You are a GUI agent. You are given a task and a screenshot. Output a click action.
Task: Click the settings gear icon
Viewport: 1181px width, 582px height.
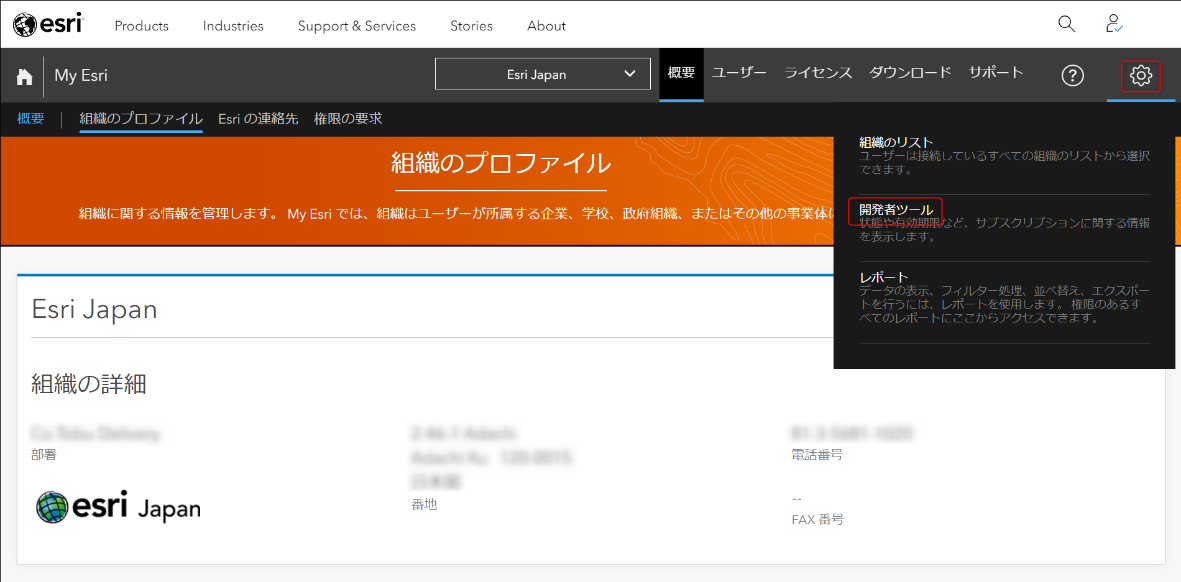[x=1141, y=75]
